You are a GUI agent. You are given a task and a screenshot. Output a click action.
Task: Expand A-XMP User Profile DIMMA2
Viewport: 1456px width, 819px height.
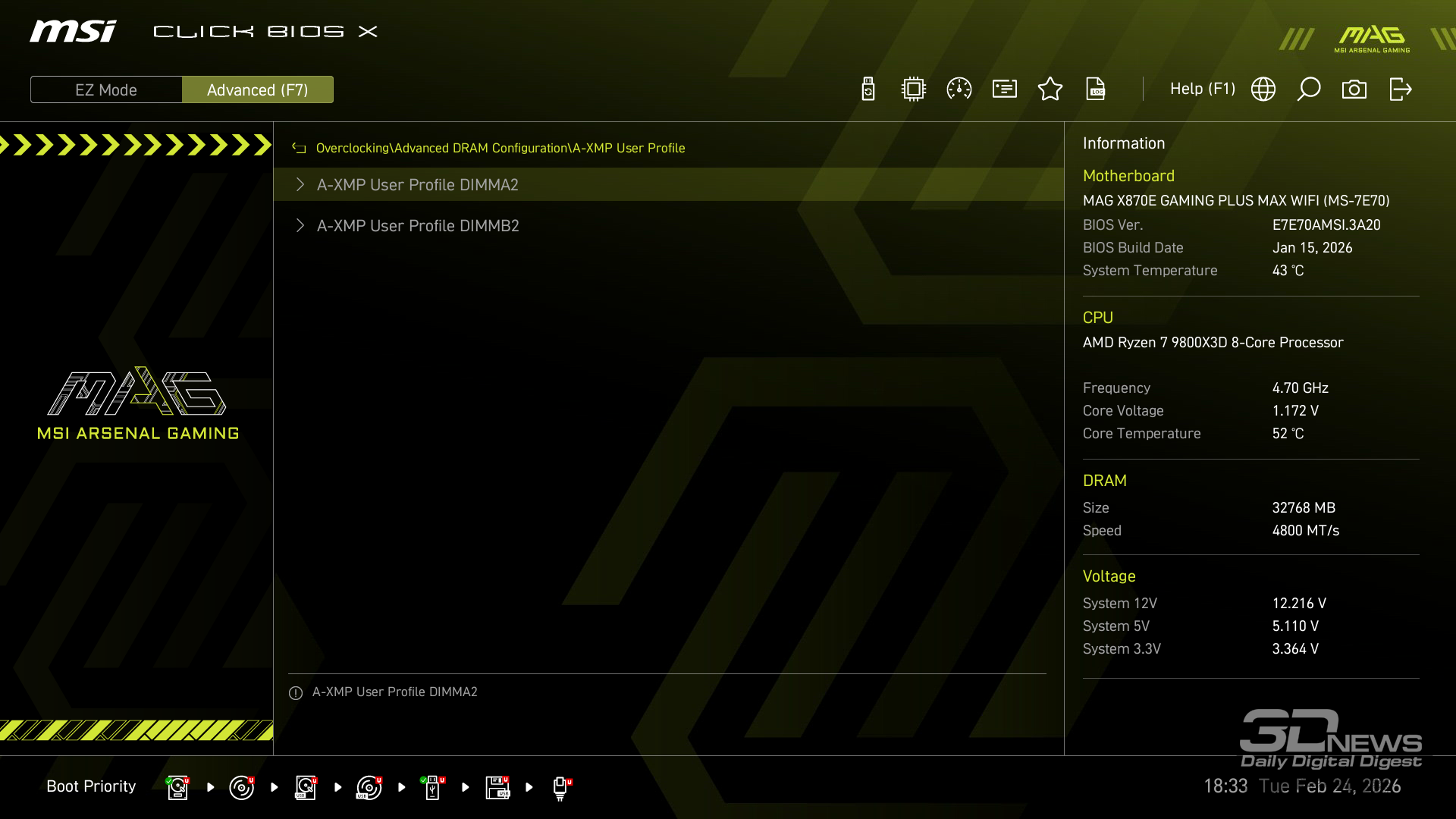417,185
